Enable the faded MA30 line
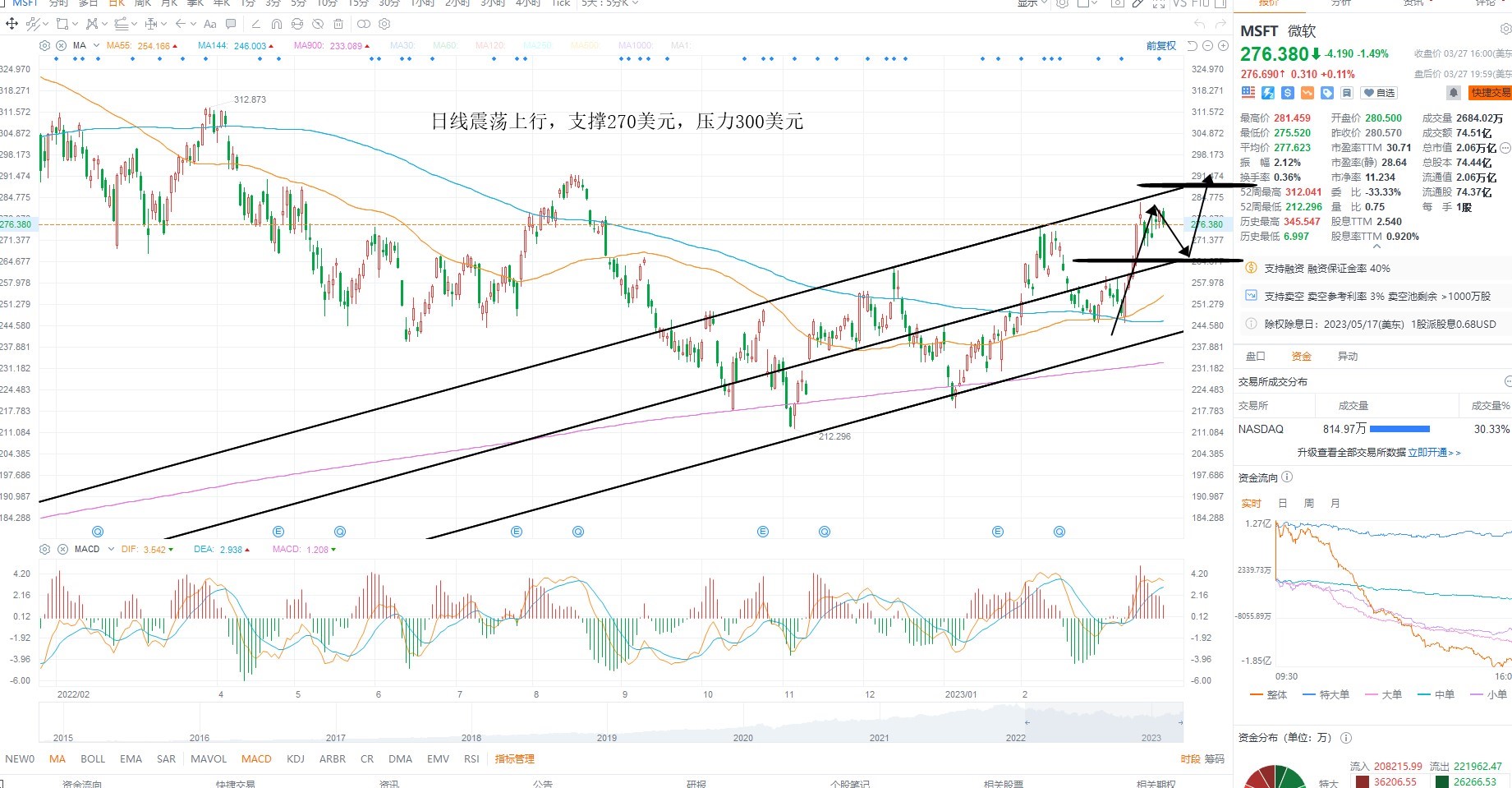Image resolution: width=1512 pixels, height=788 pixels. click(402, 46)
